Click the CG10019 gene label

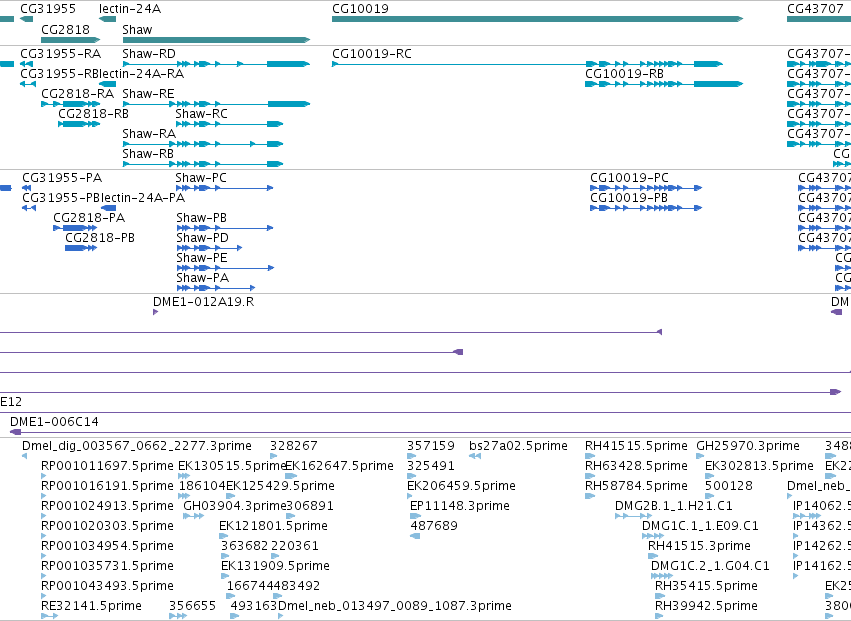[360, 9]
